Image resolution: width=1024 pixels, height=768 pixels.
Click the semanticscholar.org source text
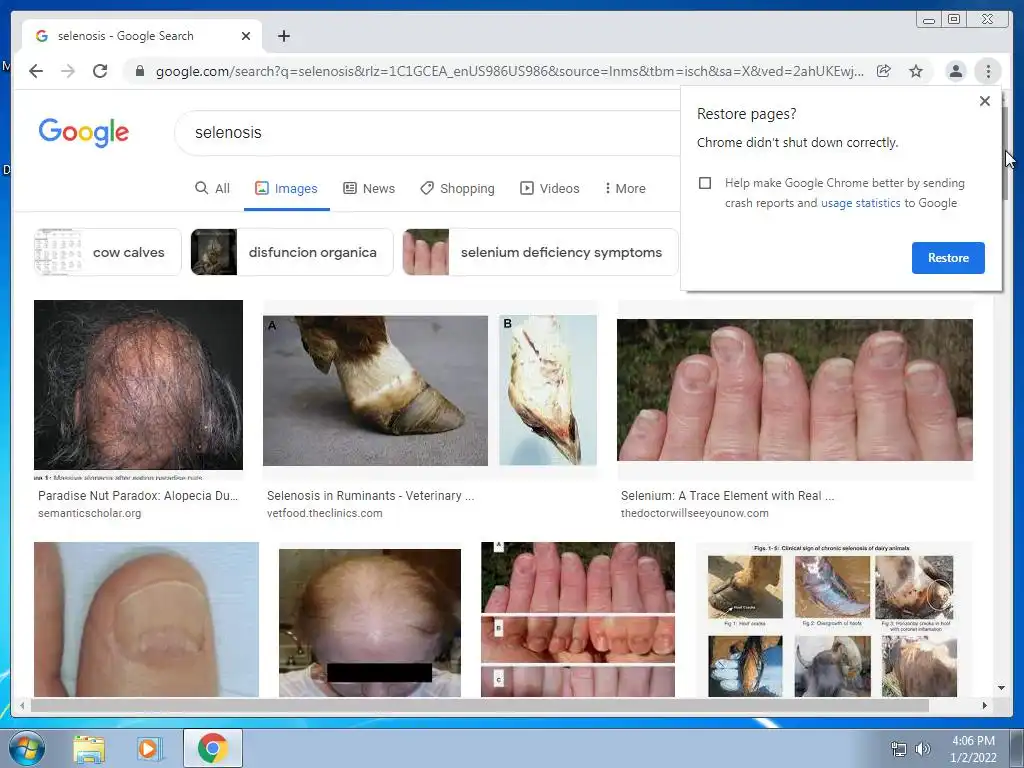pyautogui.click(x=89, y=513)
